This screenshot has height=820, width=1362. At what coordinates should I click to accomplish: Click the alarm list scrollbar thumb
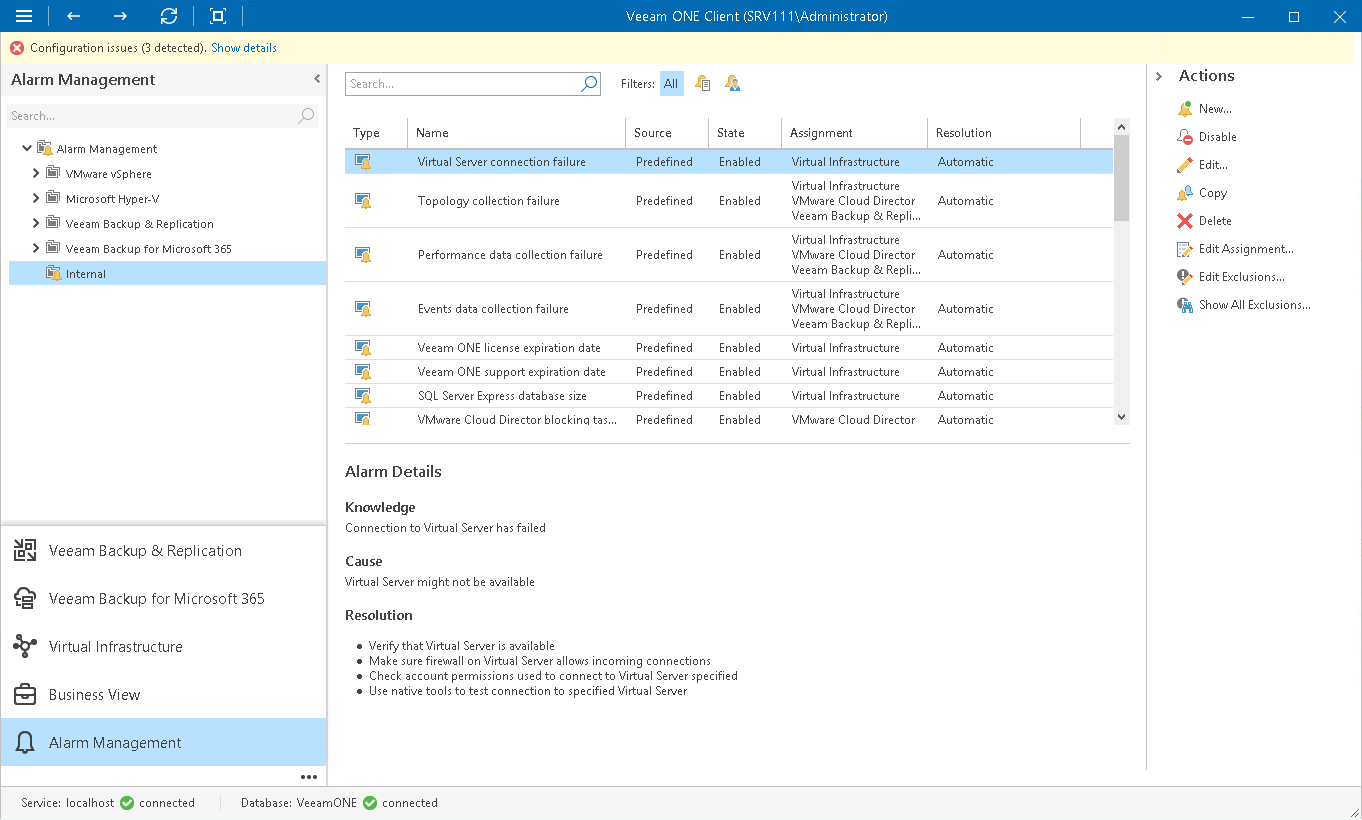coord(1121,178)
